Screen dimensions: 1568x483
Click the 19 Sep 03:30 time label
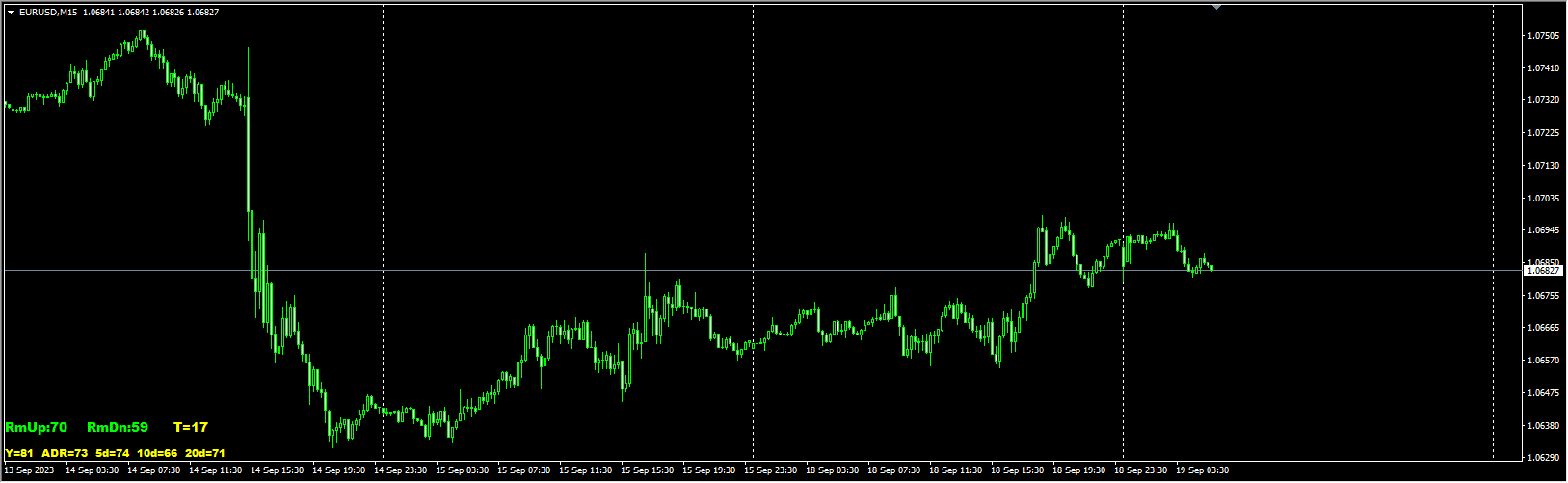tap(1204, 471)
